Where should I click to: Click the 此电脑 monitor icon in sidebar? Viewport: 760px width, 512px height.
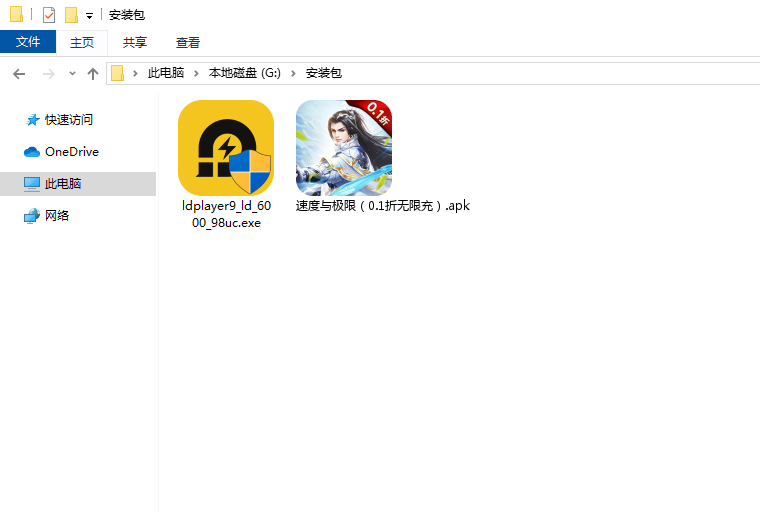tap(32, 184)
